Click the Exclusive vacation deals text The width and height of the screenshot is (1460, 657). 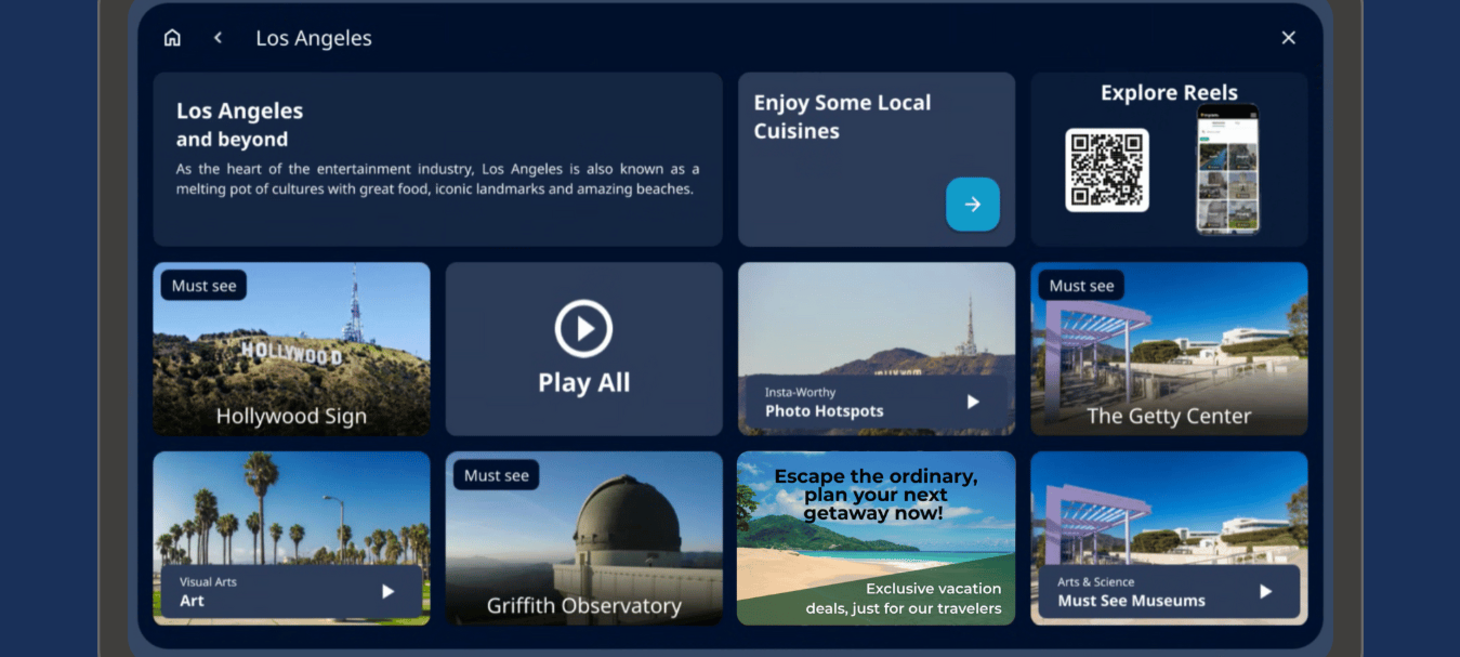point(903,598)
